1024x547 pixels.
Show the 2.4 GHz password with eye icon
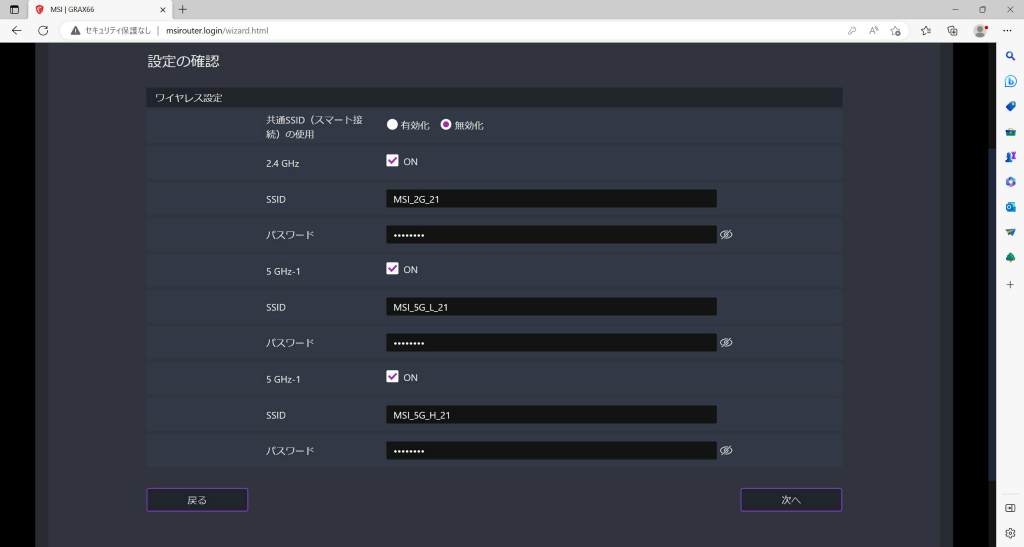pyautogui.click(x=726, y=234)
